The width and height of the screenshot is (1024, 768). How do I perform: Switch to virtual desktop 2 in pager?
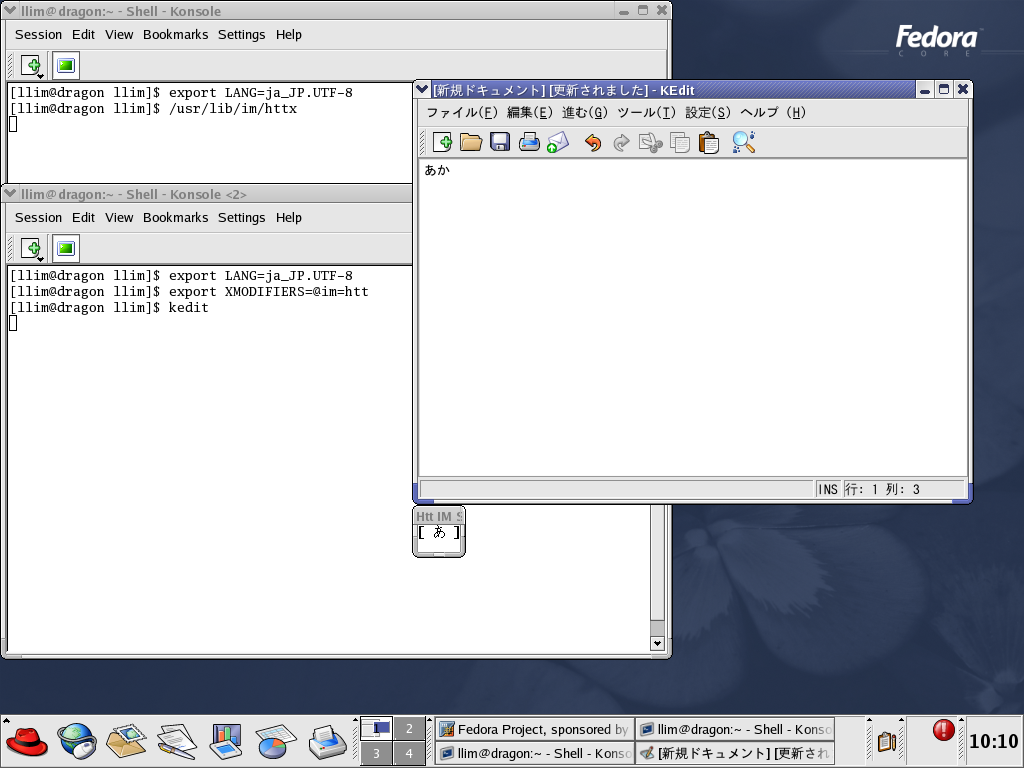pyautogui.click(x=409, y=728)
